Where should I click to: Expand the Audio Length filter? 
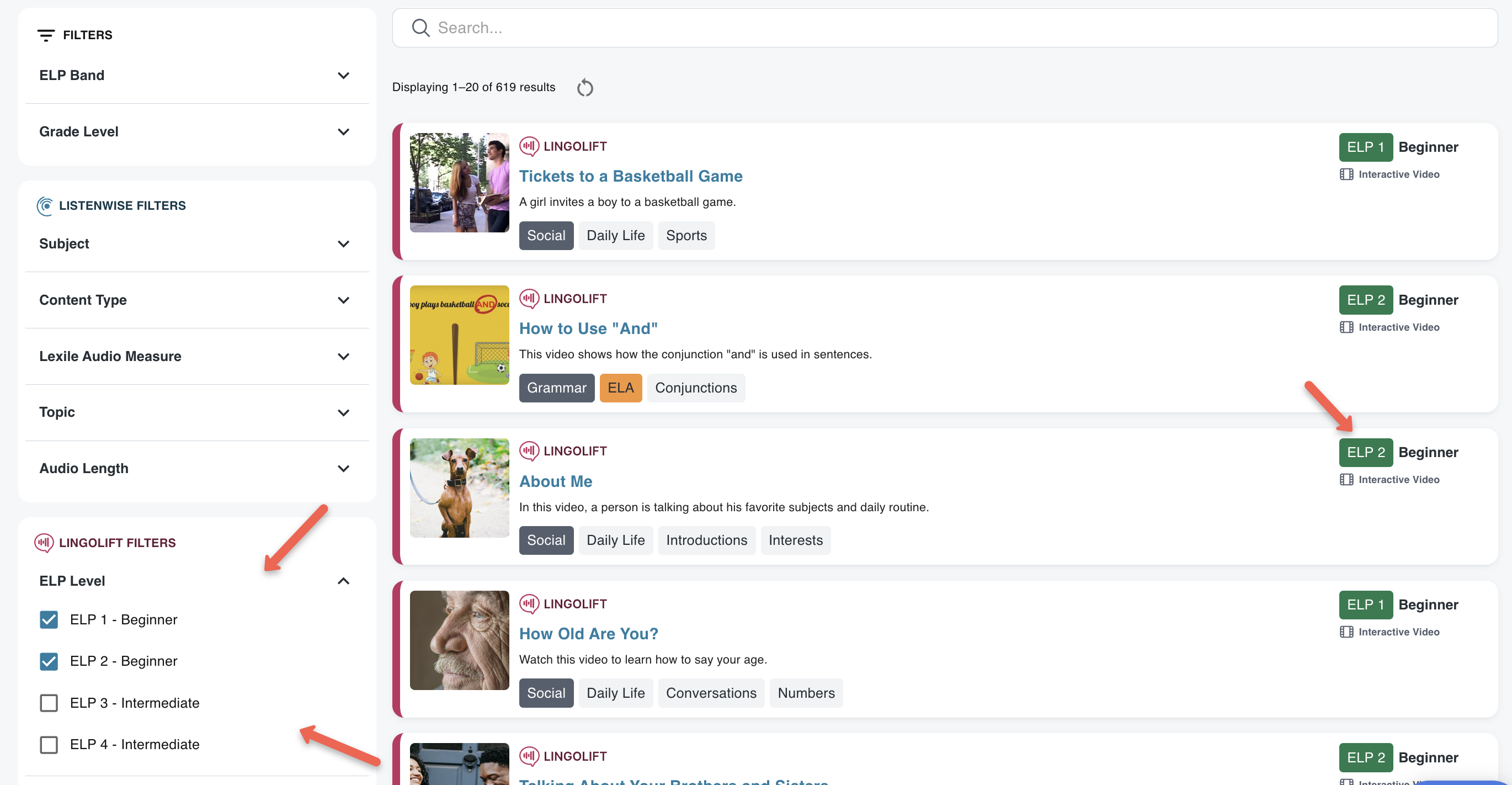(x=196, y=469)
